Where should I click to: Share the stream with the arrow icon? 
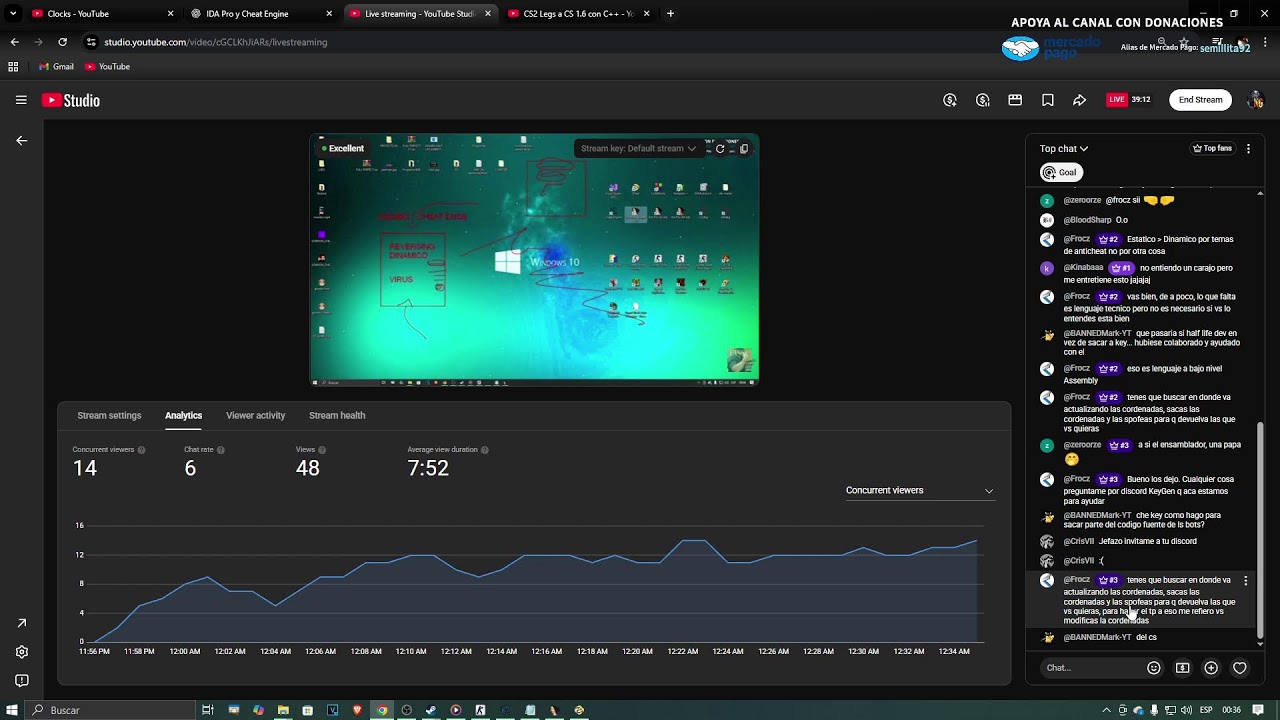(1080, 100)
